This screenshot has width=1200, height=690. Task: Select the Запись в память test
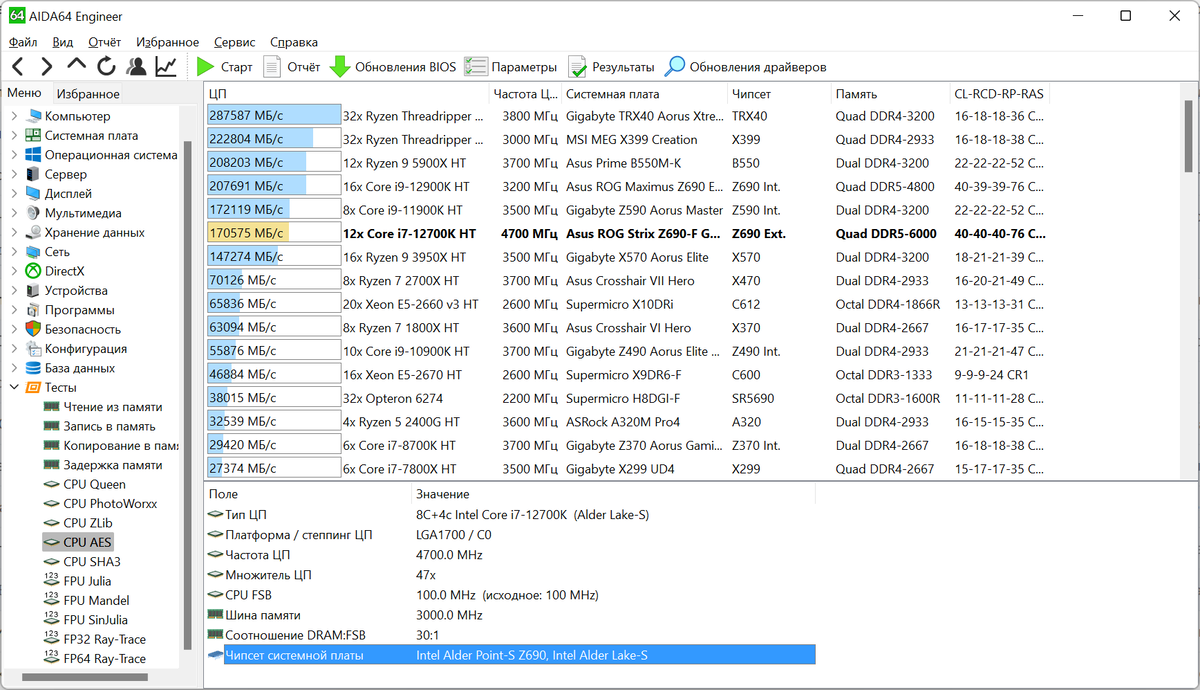coord(110,426)
